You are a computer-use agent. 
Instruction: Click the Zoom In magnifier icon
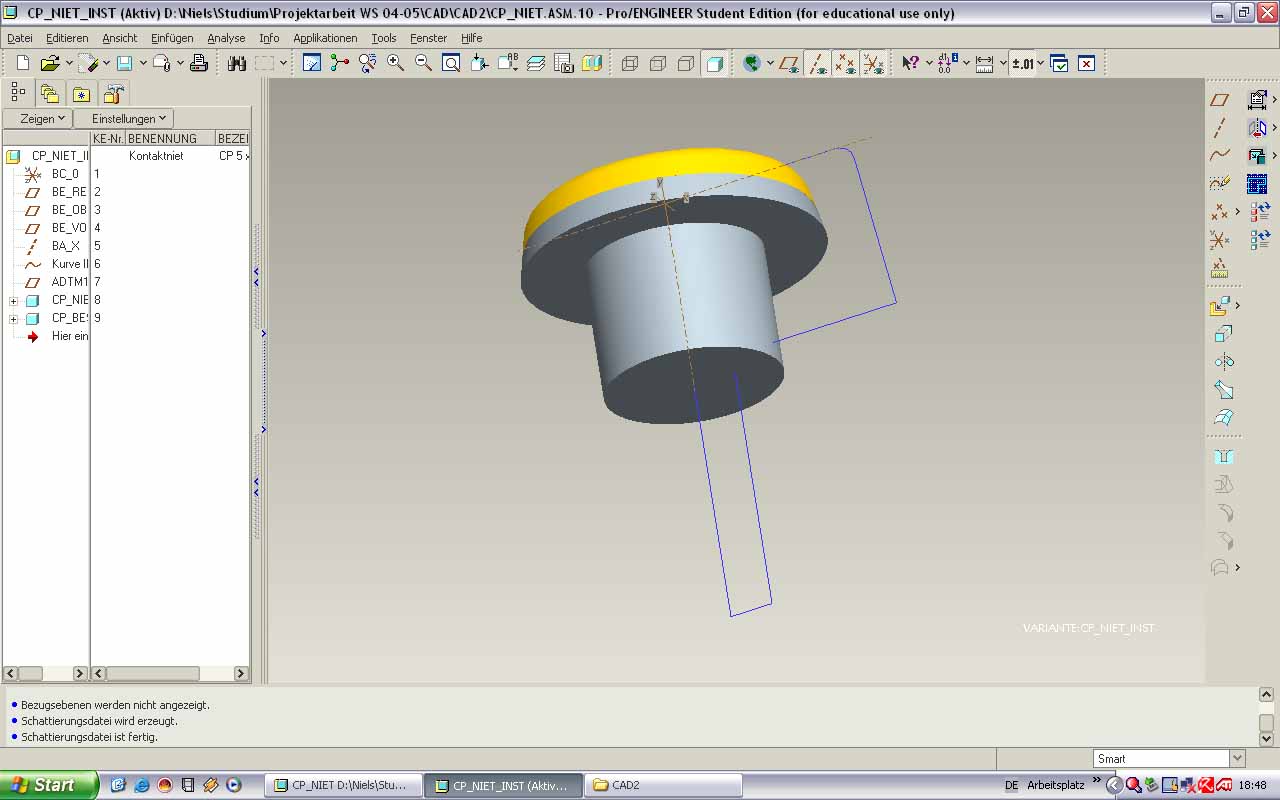395,63
